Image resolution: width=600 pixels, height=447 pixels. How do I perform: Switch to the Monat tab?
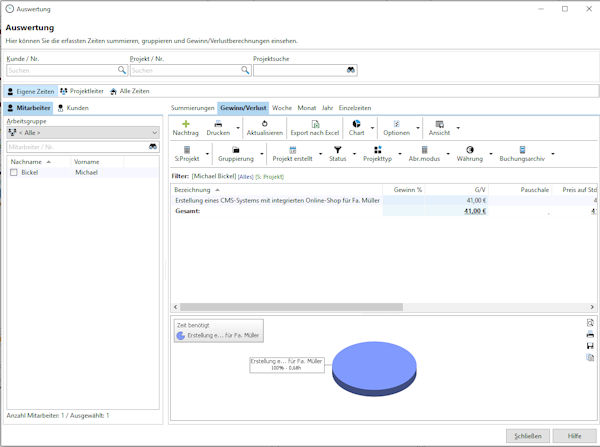point(307,108)
